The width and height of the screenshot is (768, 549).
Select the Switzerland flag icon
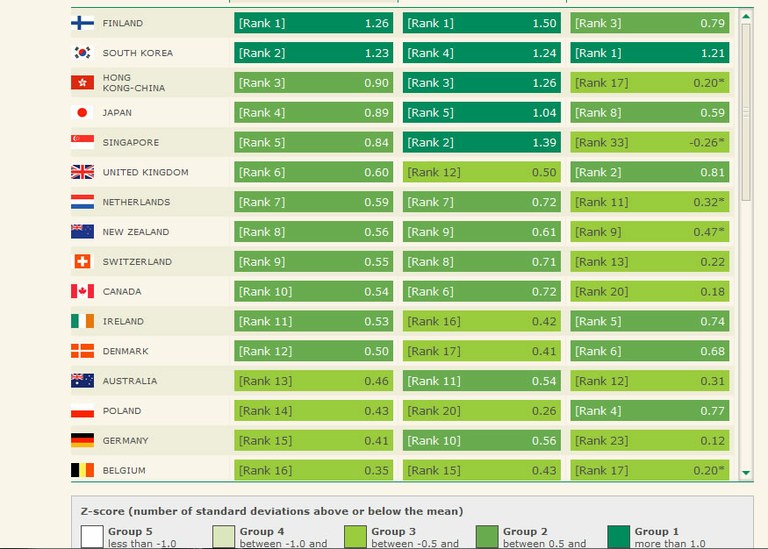point(82,262)
